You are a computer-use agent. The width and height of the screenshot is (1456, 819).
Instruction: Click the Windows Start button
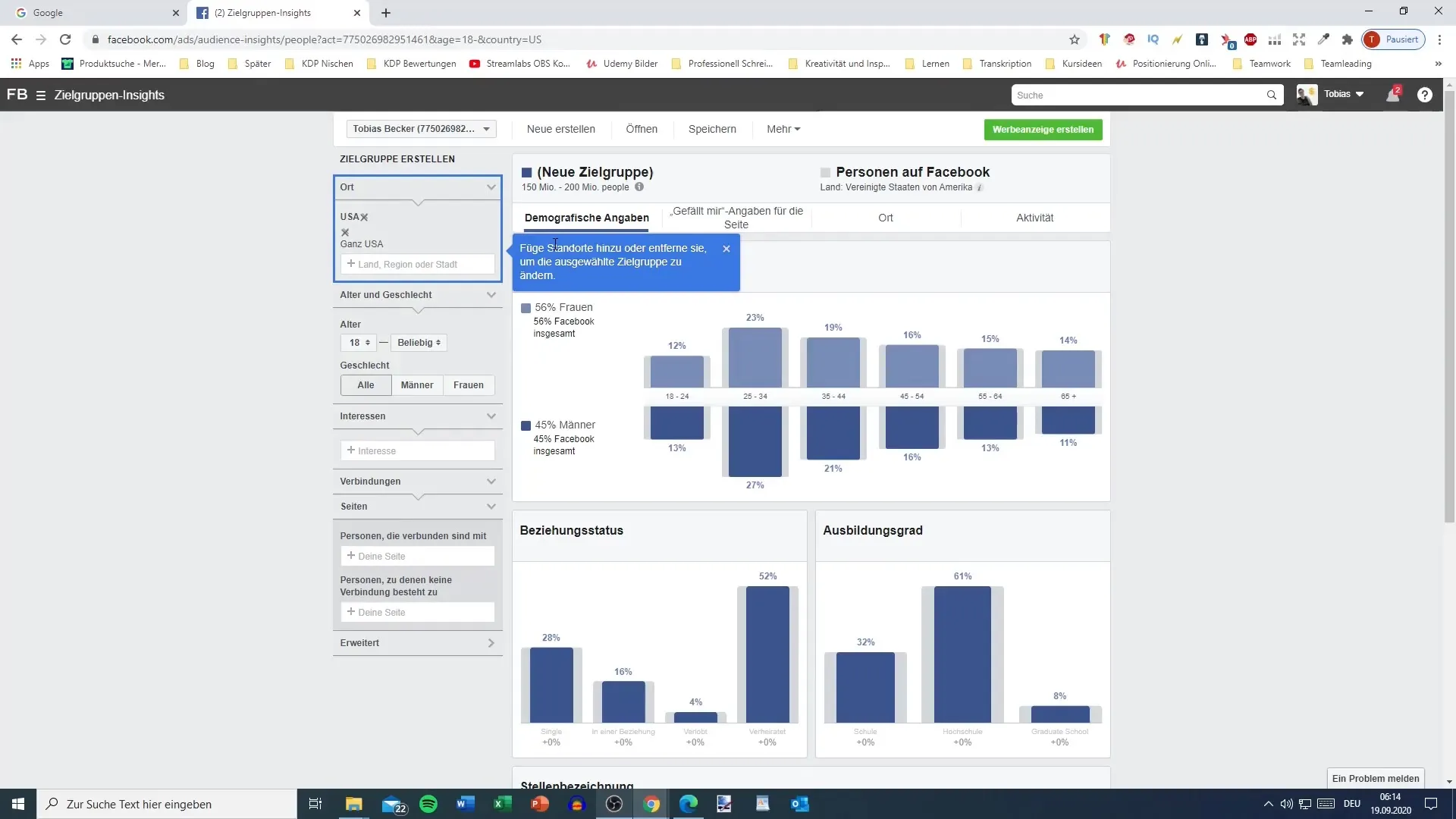[18, 804]
